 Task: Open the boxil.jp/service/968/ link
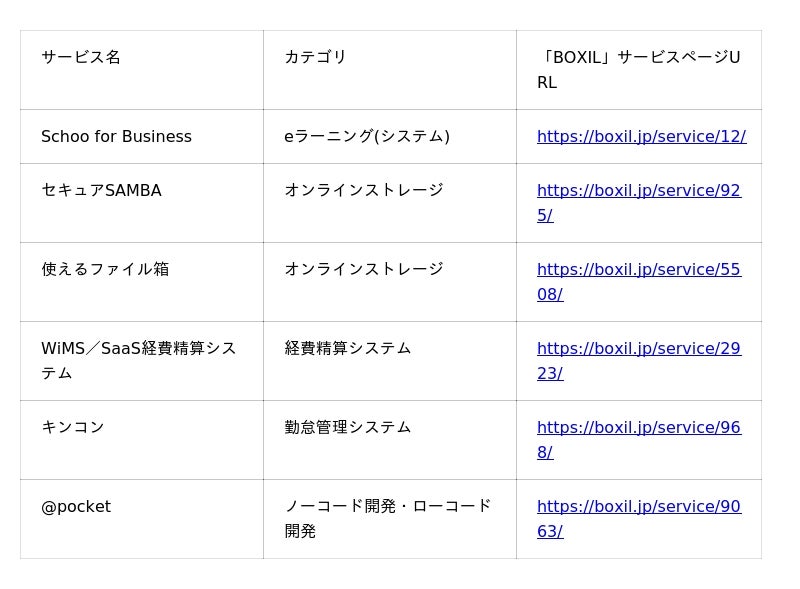(x=638, y=428)
